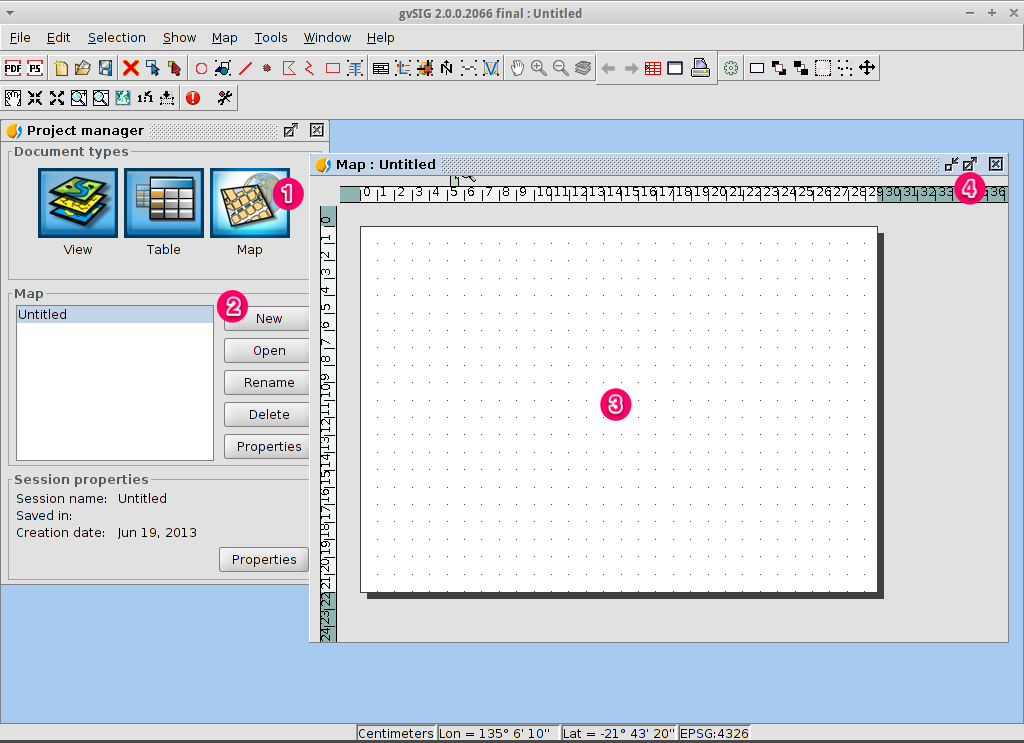Select the red line drawing tool
The image size is (1024, 743).
point(245,68)
